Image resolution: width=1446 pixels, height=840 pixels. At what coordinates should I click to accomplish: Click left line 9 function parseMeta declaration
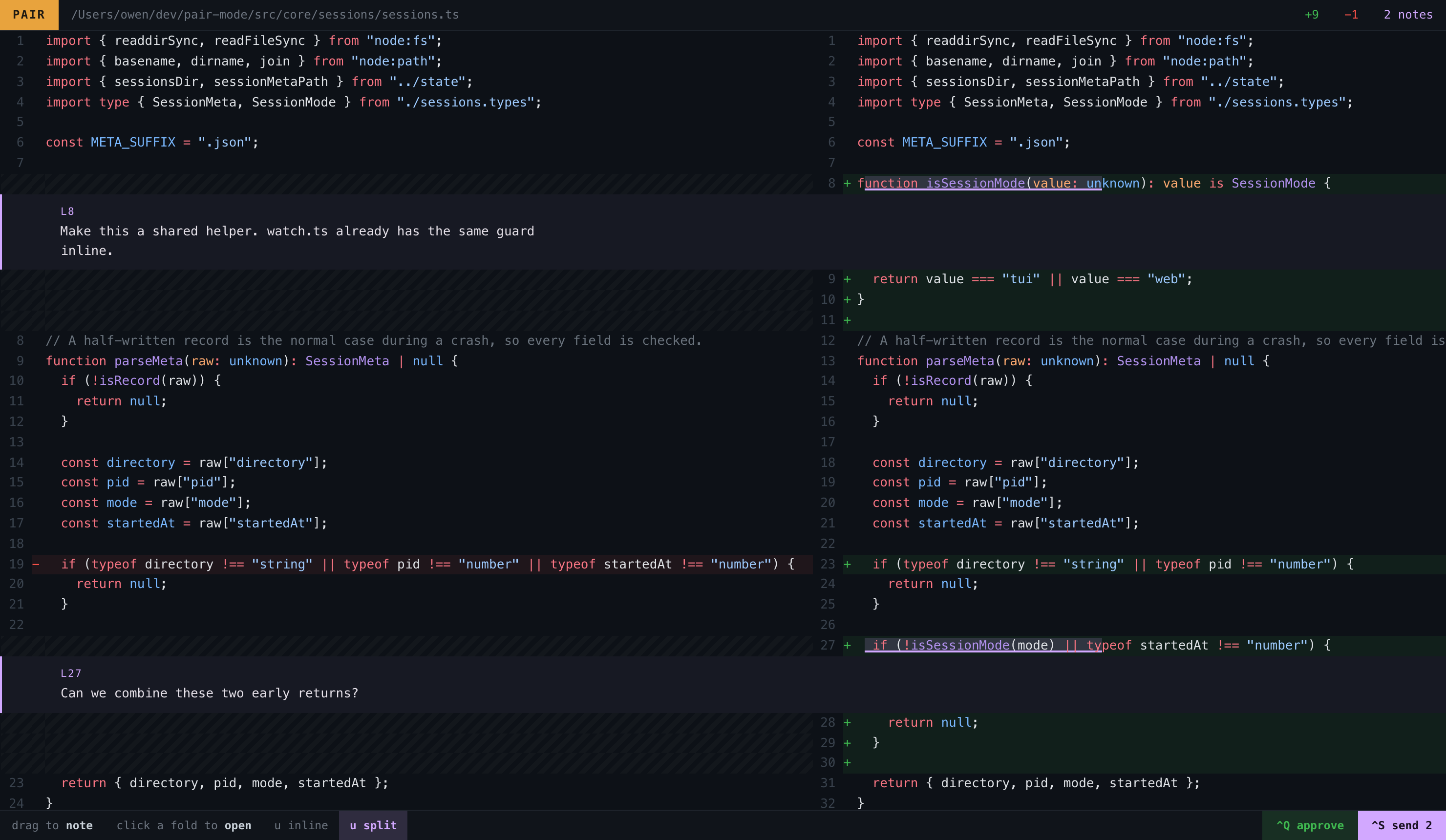pyautogui.click(x=251, y=361)
